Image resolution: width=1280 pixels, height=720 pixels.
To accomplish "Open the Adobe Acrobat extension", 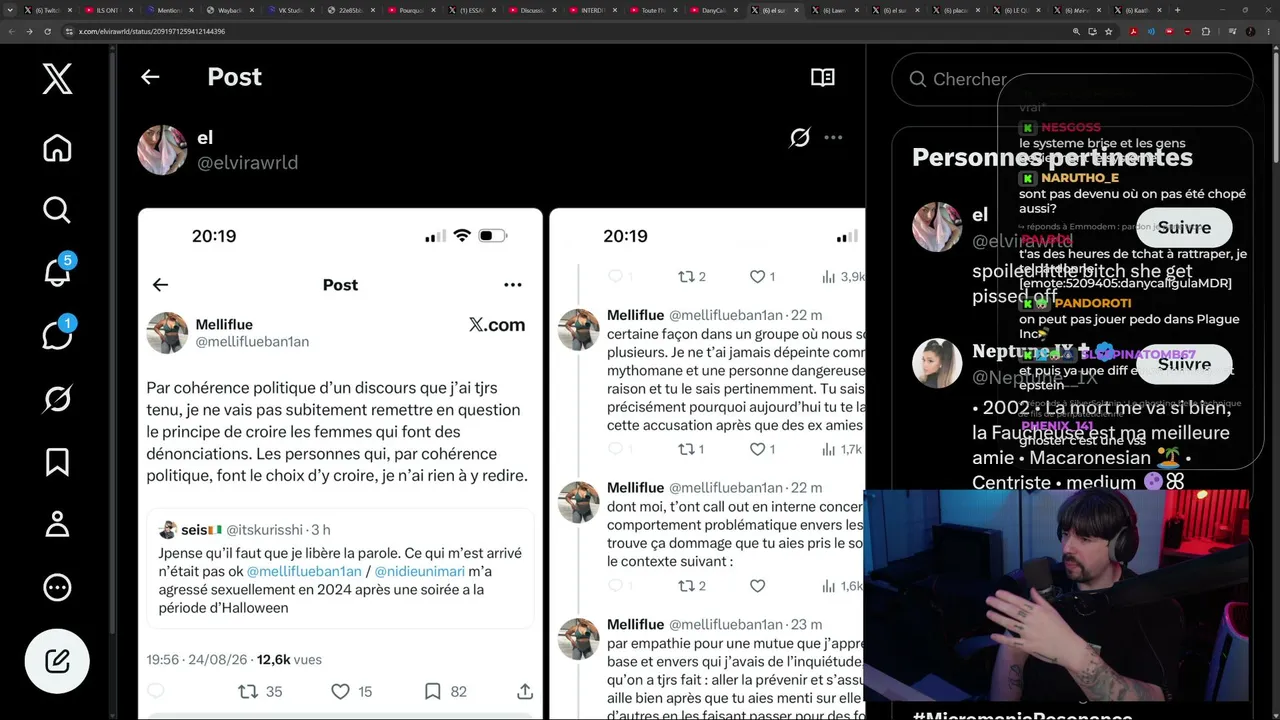I will tap(1133, 31).
